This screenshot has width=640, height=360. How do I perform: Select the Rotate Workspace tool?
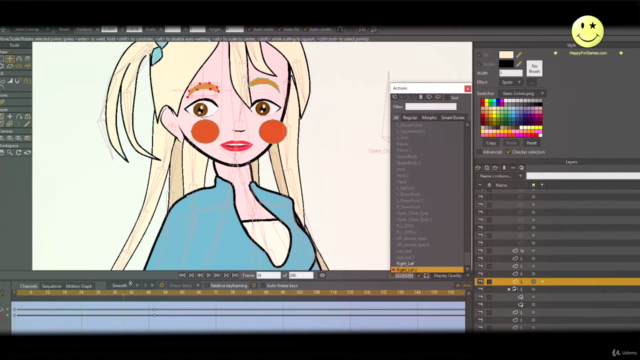pyautogui.click(x=19, y=153)
